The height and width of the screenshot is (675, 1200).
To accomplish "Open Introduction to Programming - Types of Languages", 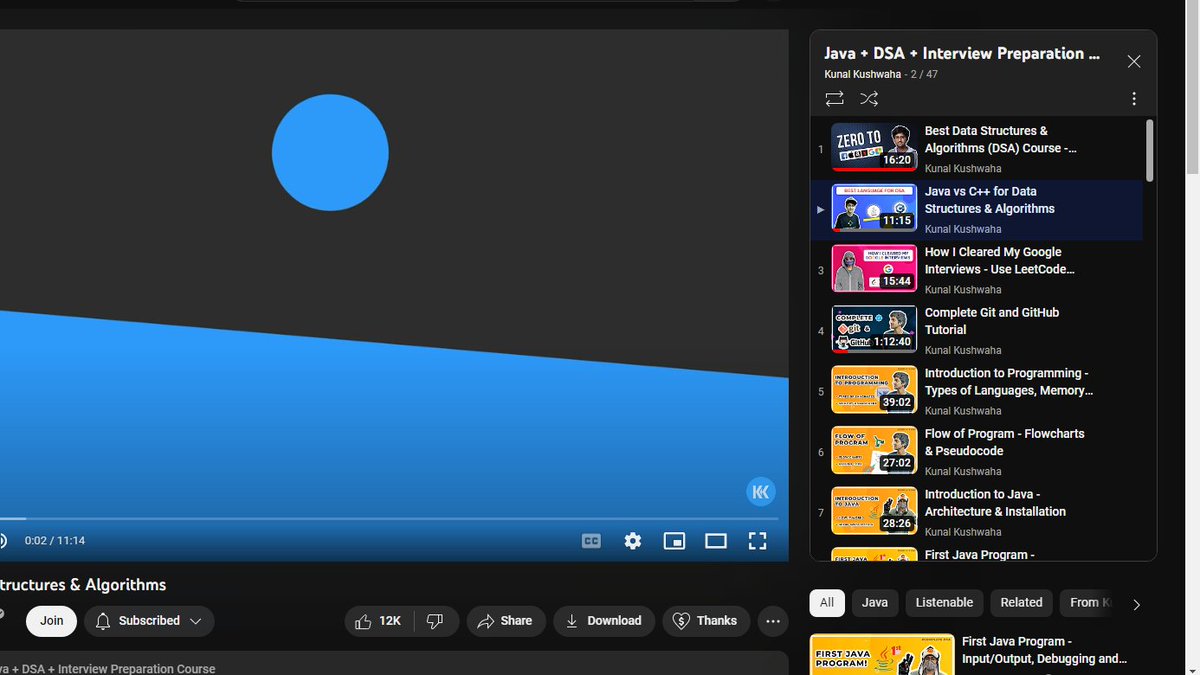I will [x=1008, y=382].
